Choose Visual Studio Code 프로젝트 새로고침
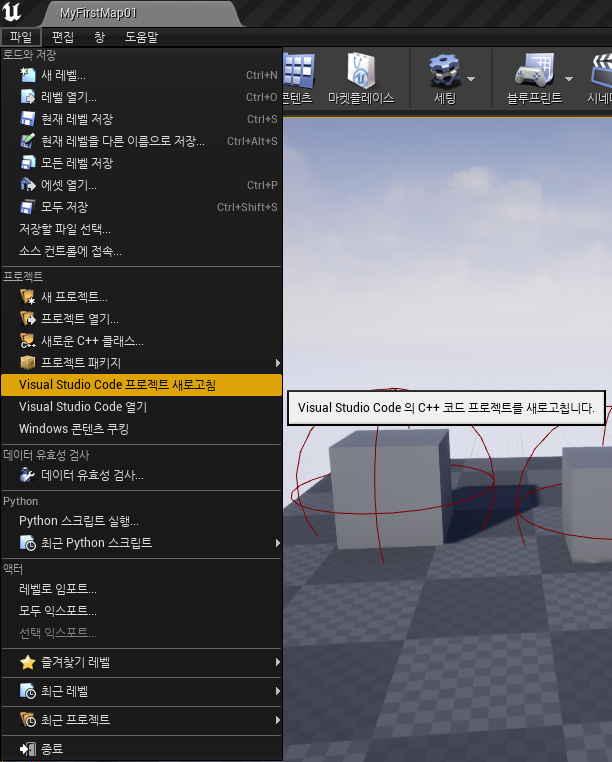612x762 pixels. [141, 385]
